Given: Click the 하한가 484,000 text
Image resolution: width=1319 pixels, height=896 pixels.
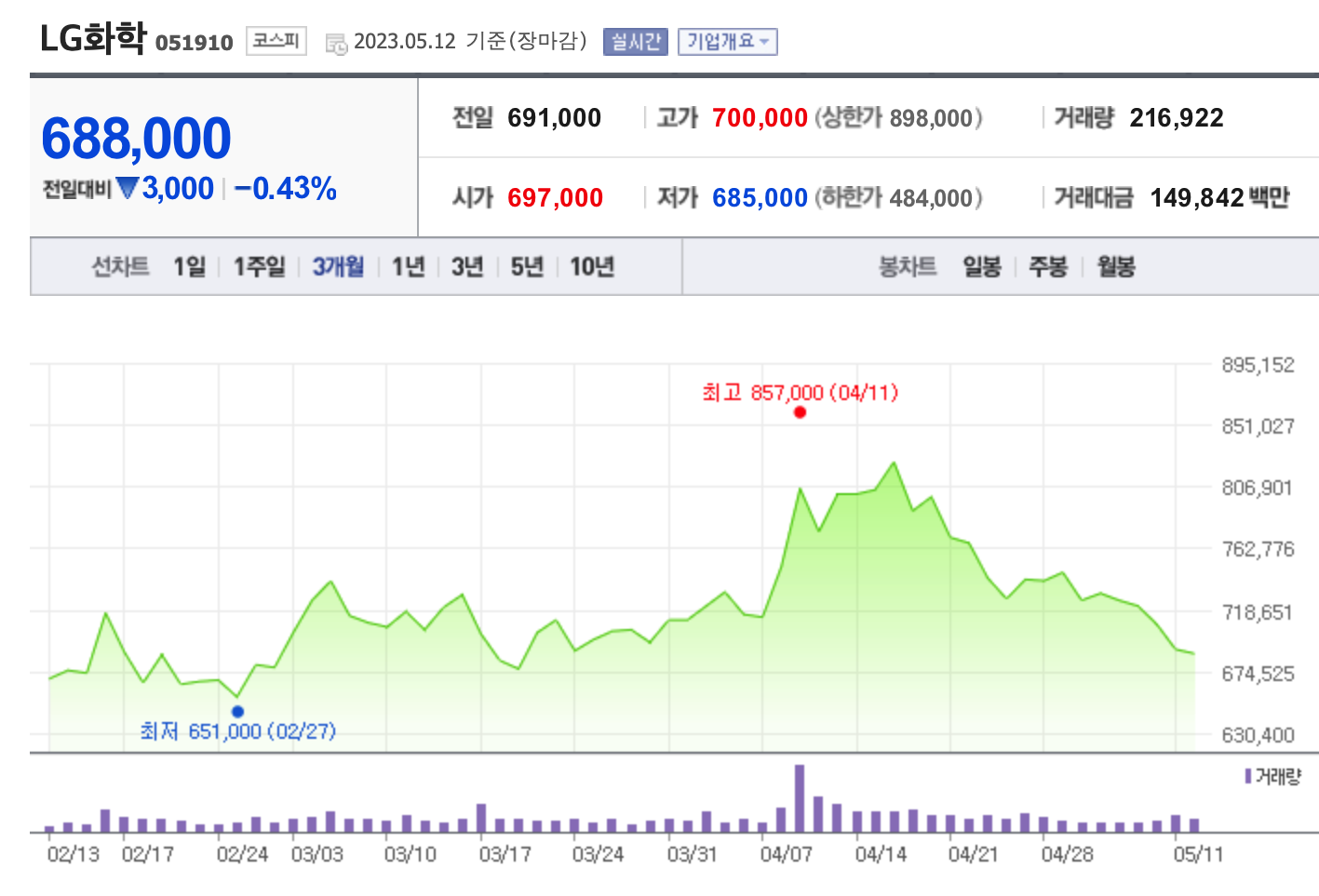Looking at the screenshot, I should [898, 198].
